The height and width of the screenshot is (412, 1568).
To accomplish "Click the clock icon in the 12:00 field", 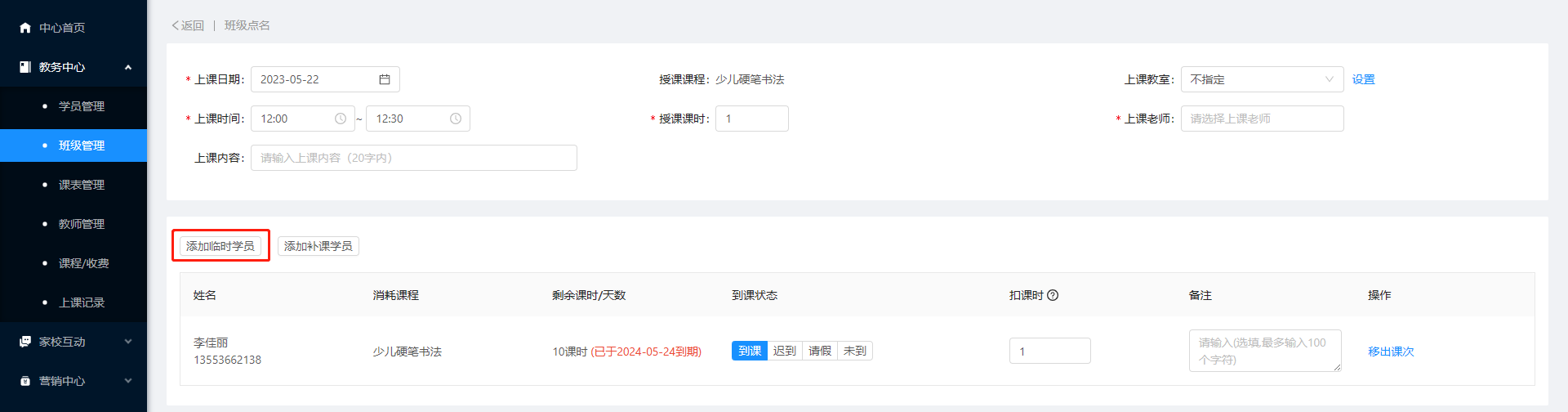I will point(341,119).
